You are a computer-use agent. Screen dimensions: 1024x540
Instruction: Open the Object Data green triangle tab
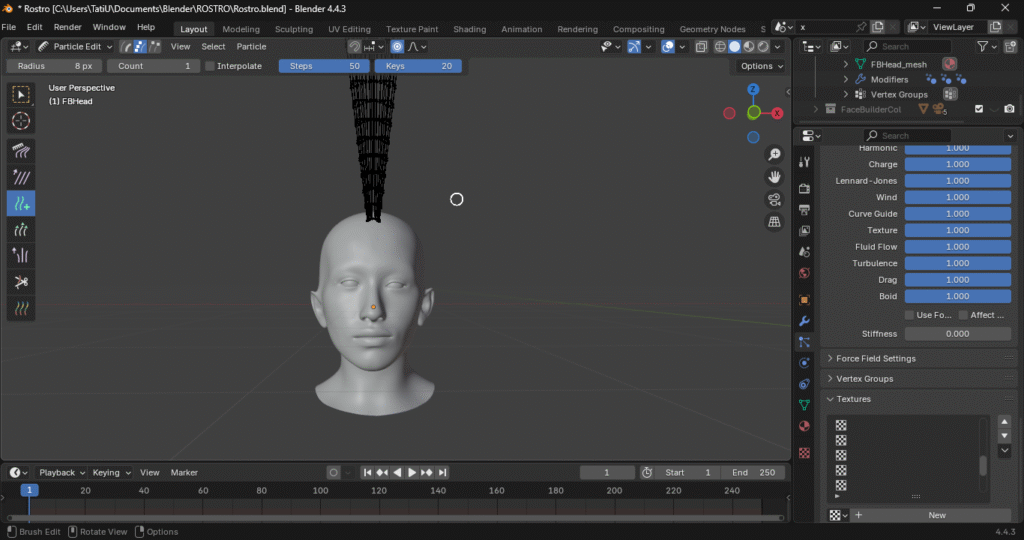(x=804, y=405)
